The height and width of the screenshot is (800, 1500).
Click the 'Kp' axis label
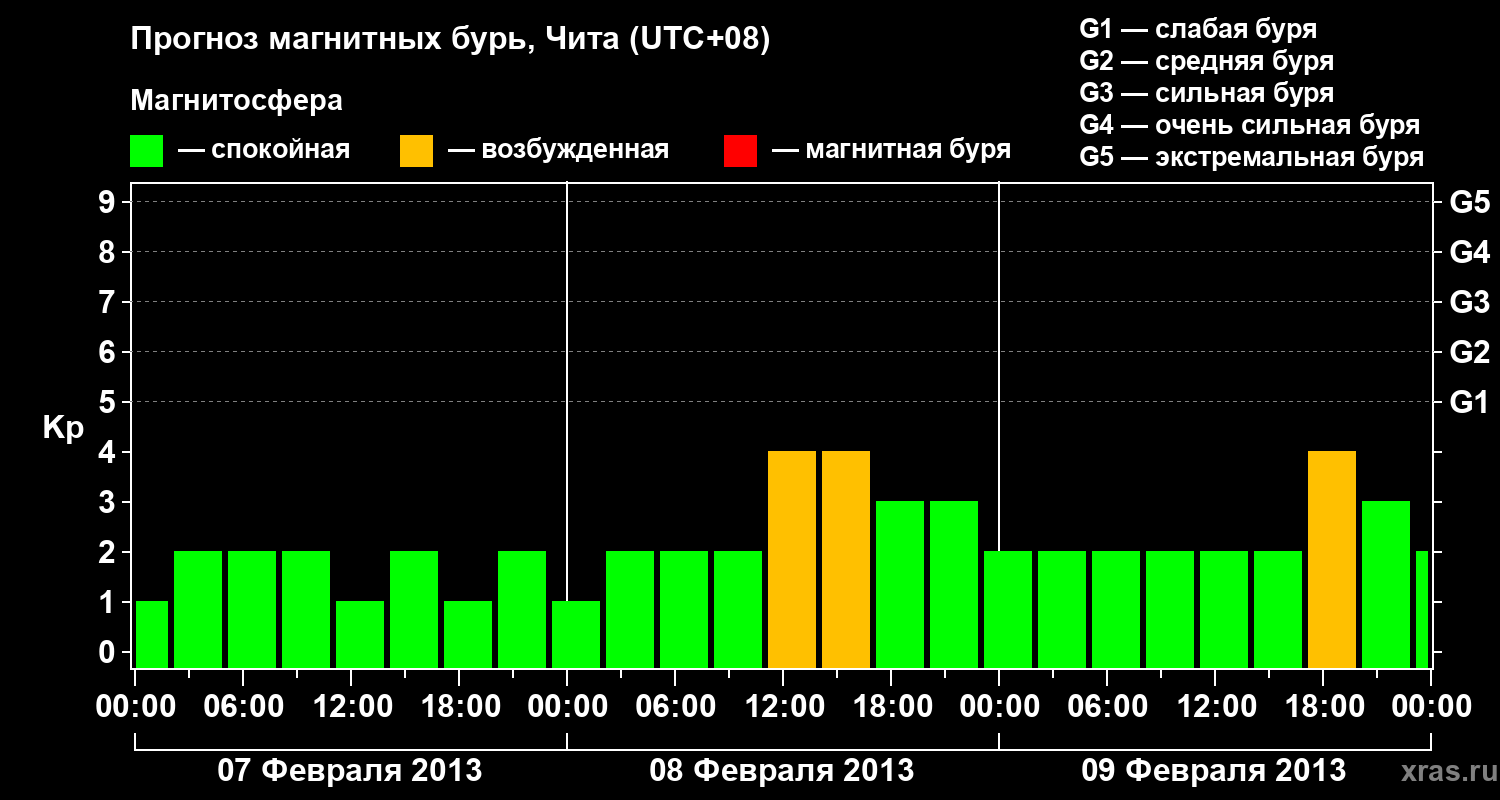point(63,427)
